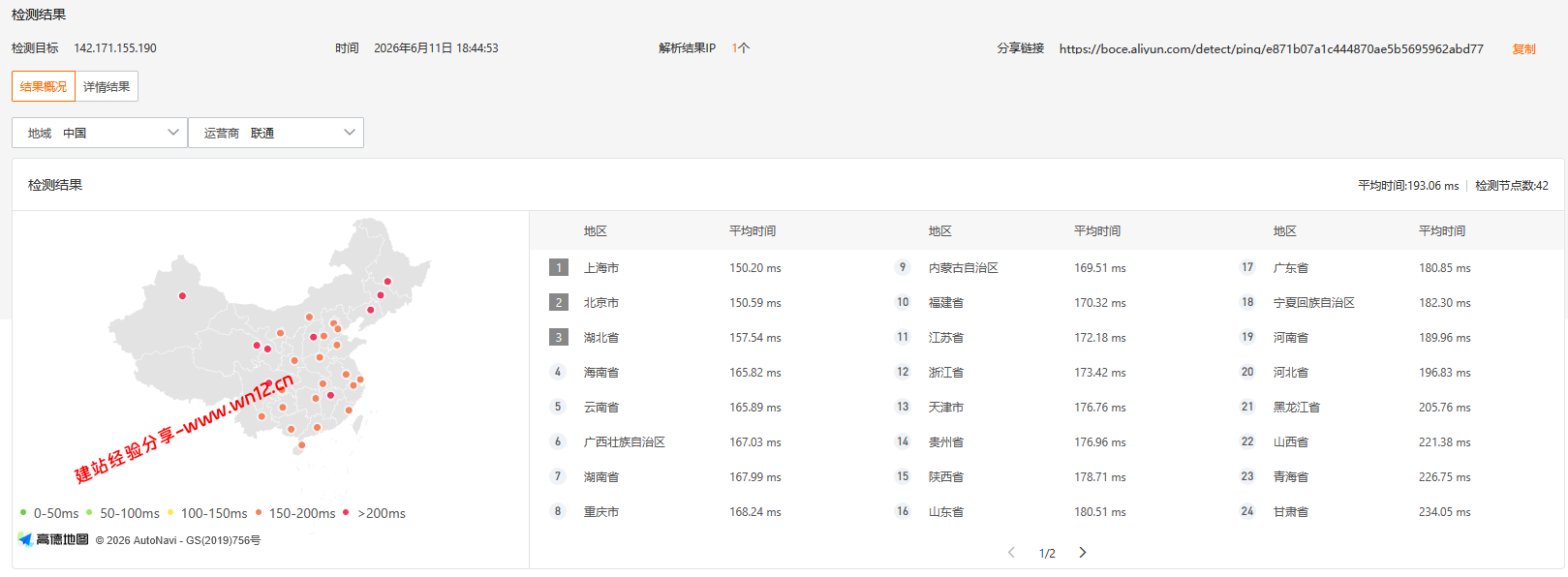The height and width of the screenshot is (577, 1568).
Task: Select the 河北省 region cell
Action: tap(1291, 373)
